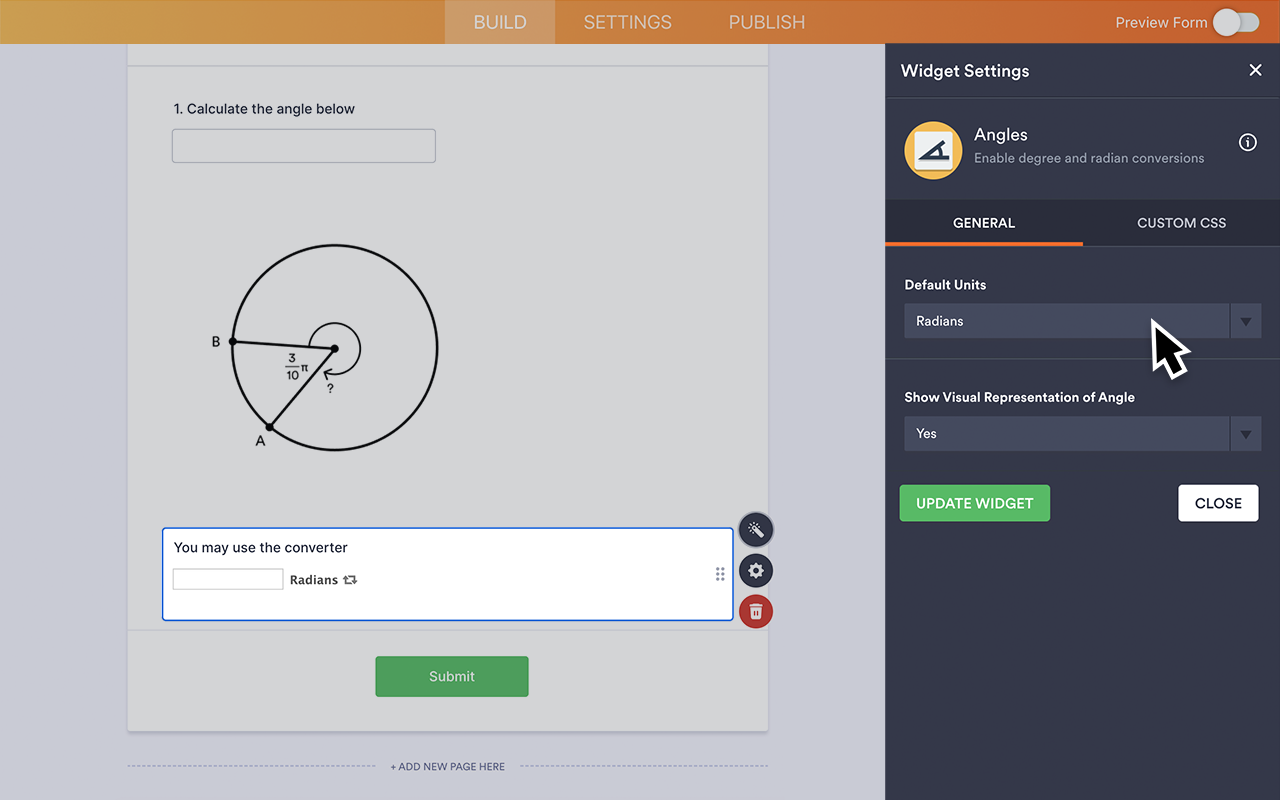Open the SETTINGS tab in the top bar
1280x800 pixels.
click(627, 22)
